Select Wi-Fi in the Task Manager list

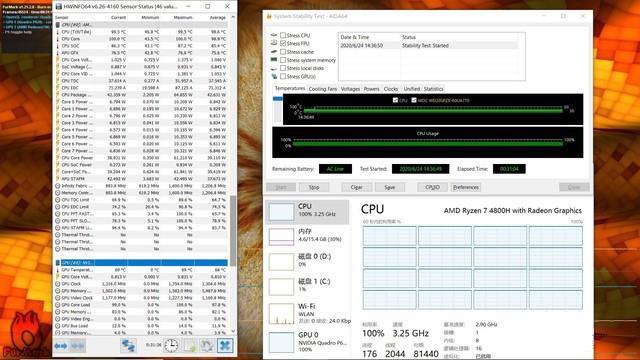coord(308,313)
